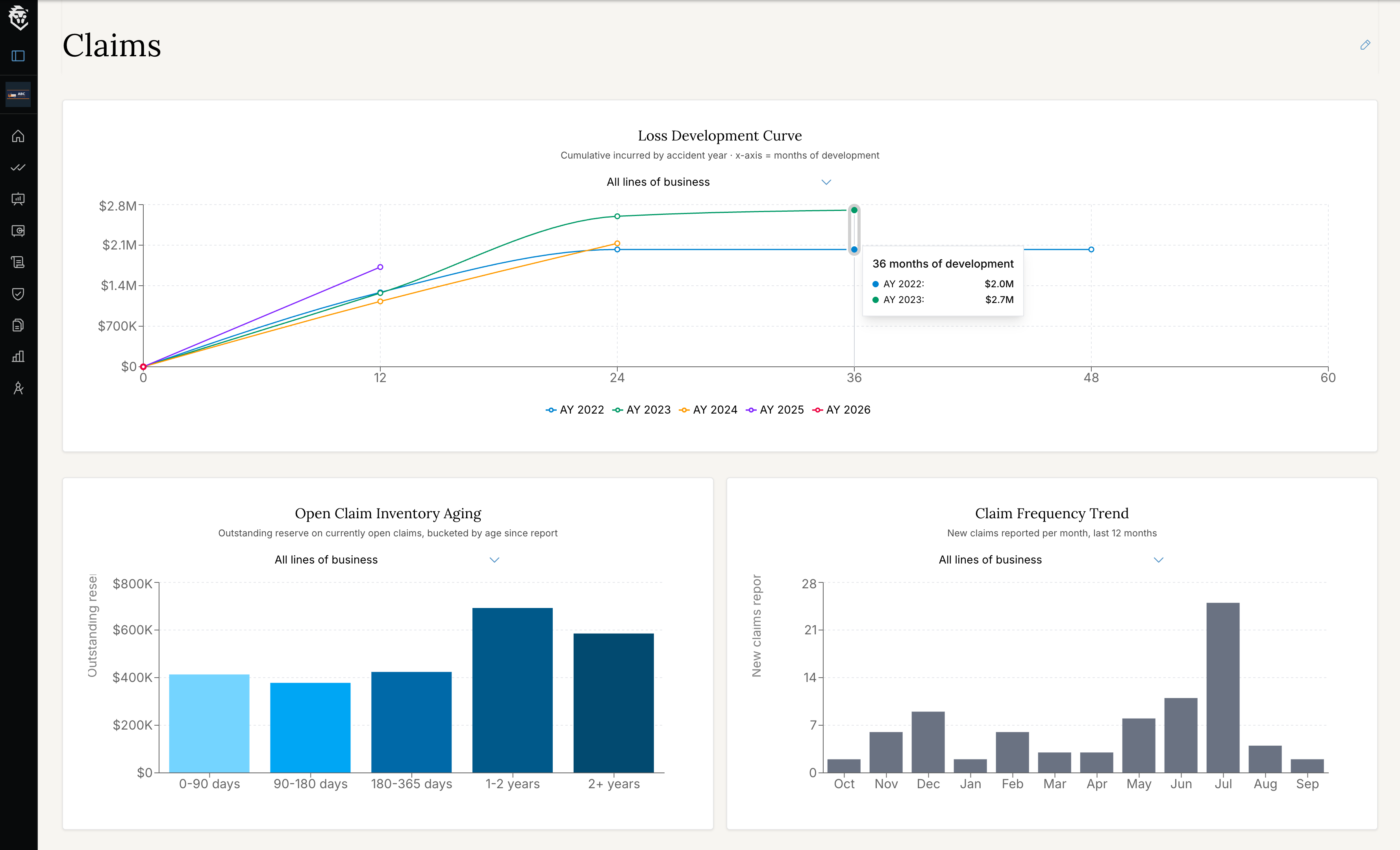Click AY 2025 point at 12 months
This screenshot has height=850, width=1400.
pos(380,267)
